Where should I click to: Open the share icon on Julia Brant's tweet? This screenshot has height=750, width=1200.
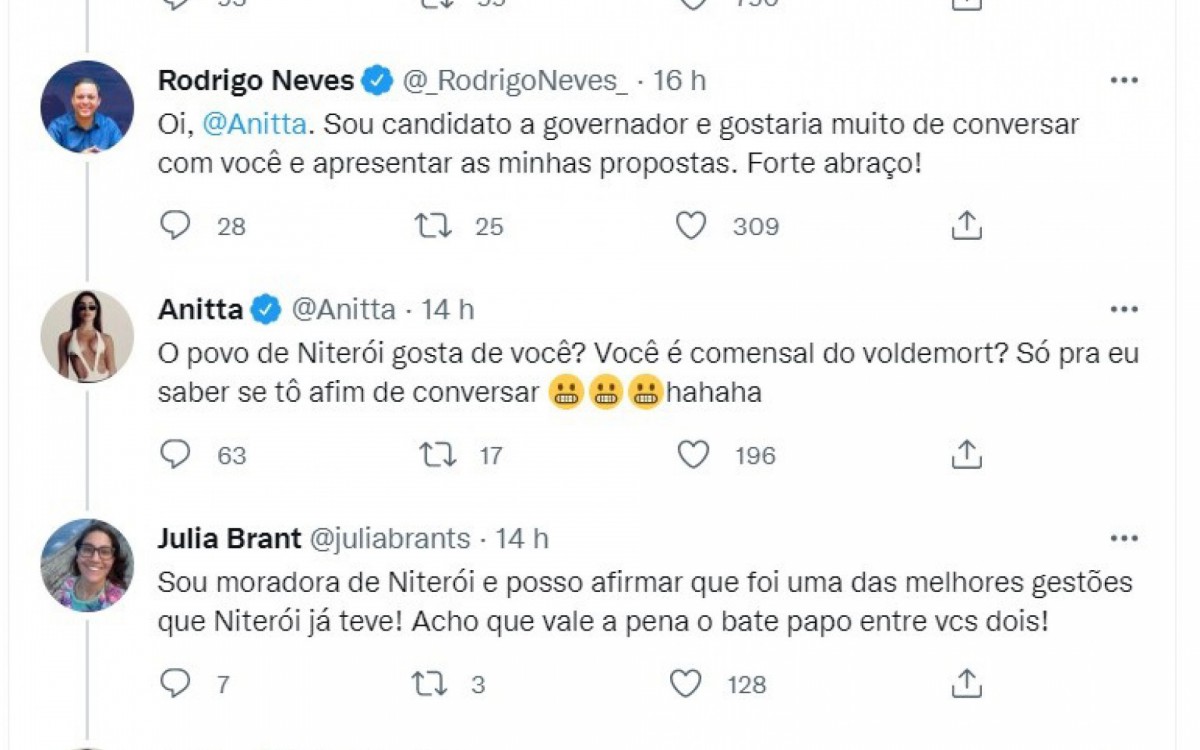[965, 684]
